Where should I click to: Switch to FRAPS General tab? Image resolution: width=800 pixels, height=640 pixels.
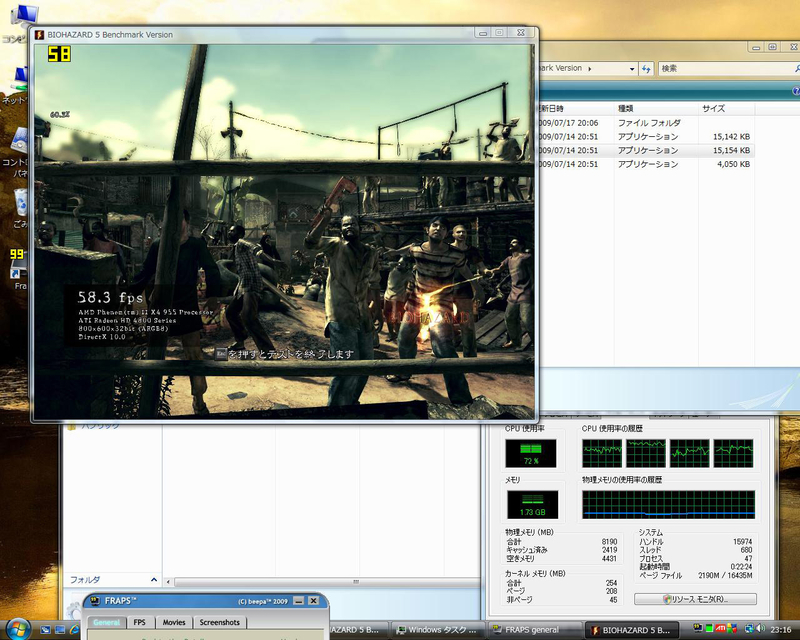click(x=107, y=622)
